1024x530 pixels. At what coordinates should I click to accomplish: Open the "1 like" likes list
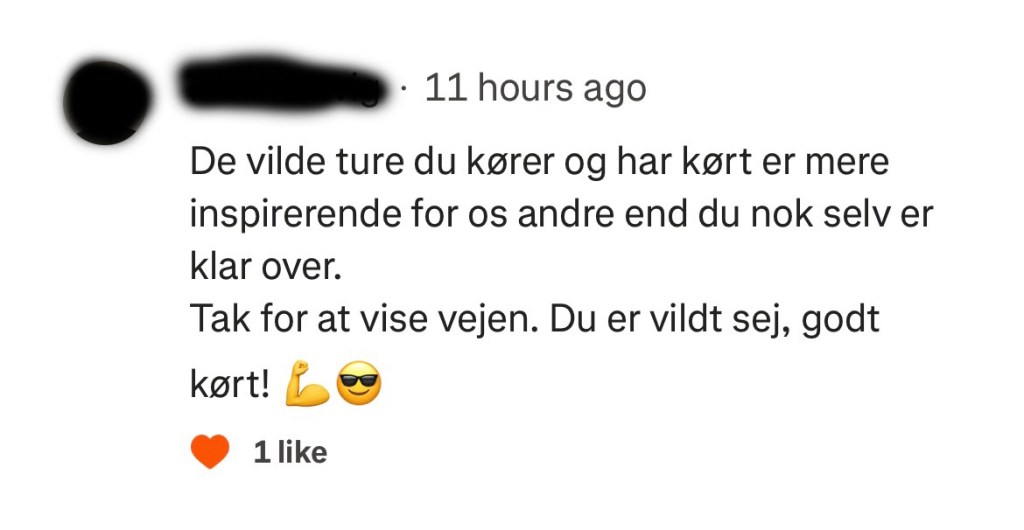click(290, 452)
